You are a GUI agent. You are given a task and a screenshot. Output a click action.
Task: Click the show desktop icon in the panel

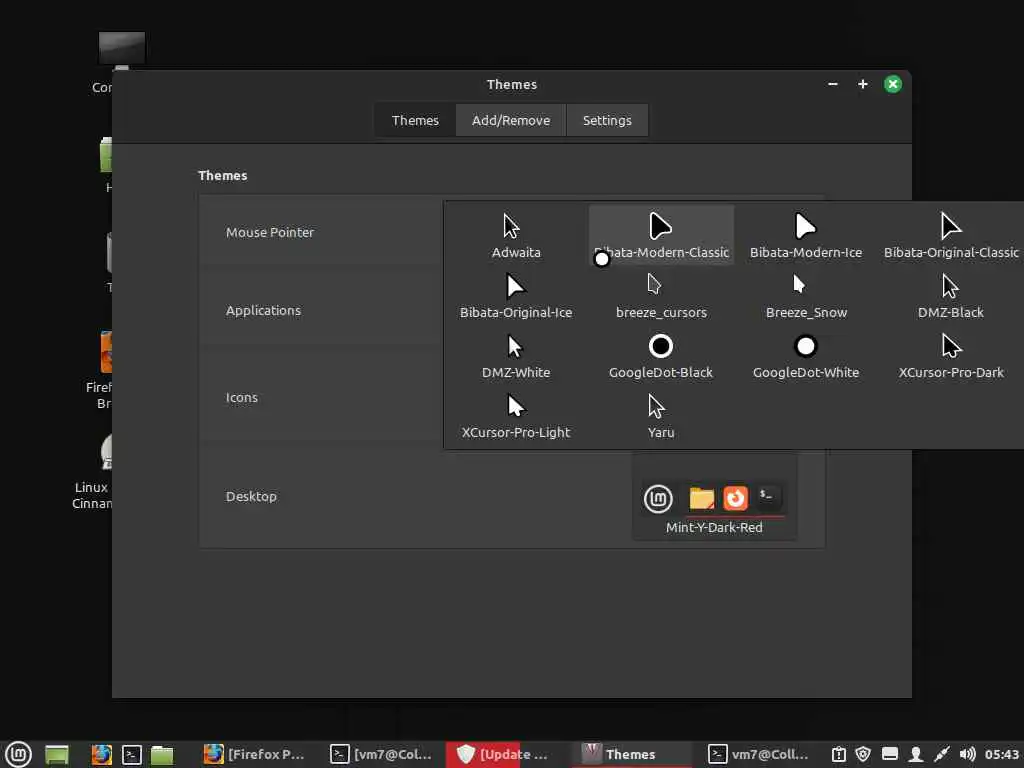pos(57,755)
